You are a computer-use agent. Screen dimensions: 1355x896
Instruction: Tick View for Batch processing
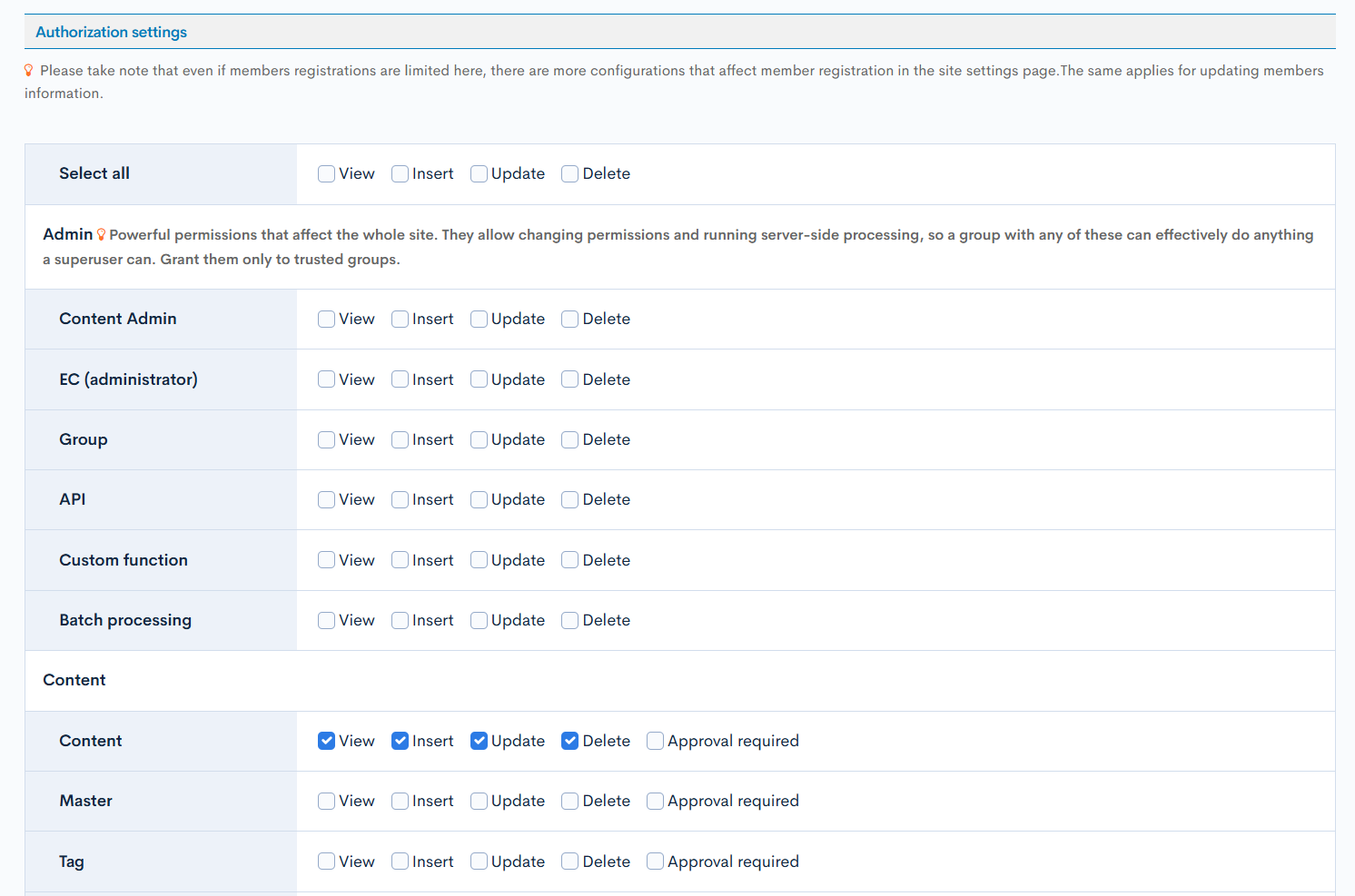pos(326,620)
